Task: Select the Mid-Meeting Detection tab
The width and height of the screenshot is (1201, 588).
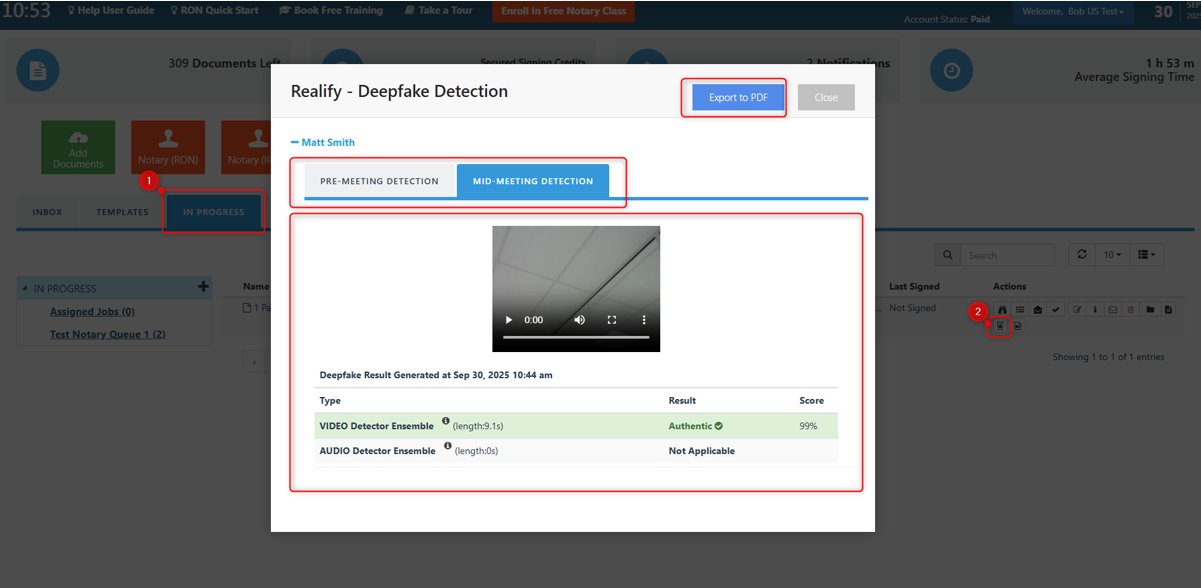Action: tap(532, 182)
